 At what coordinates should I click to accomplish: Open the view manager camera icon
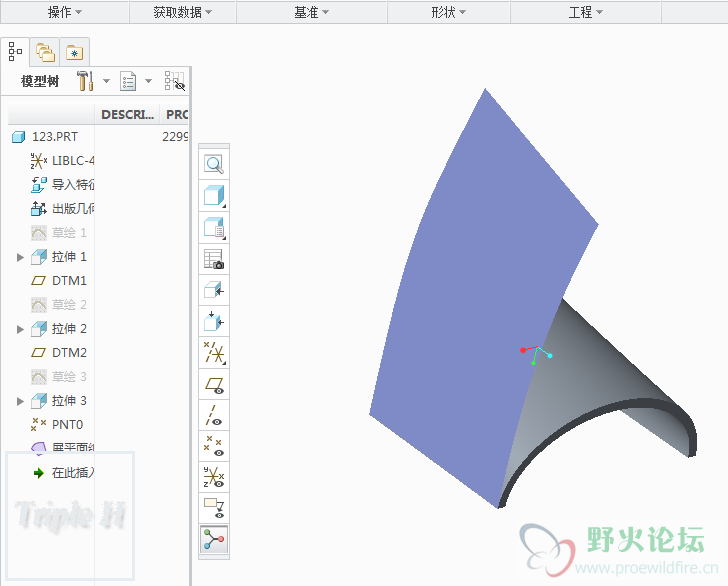click(x=214, y=259)
